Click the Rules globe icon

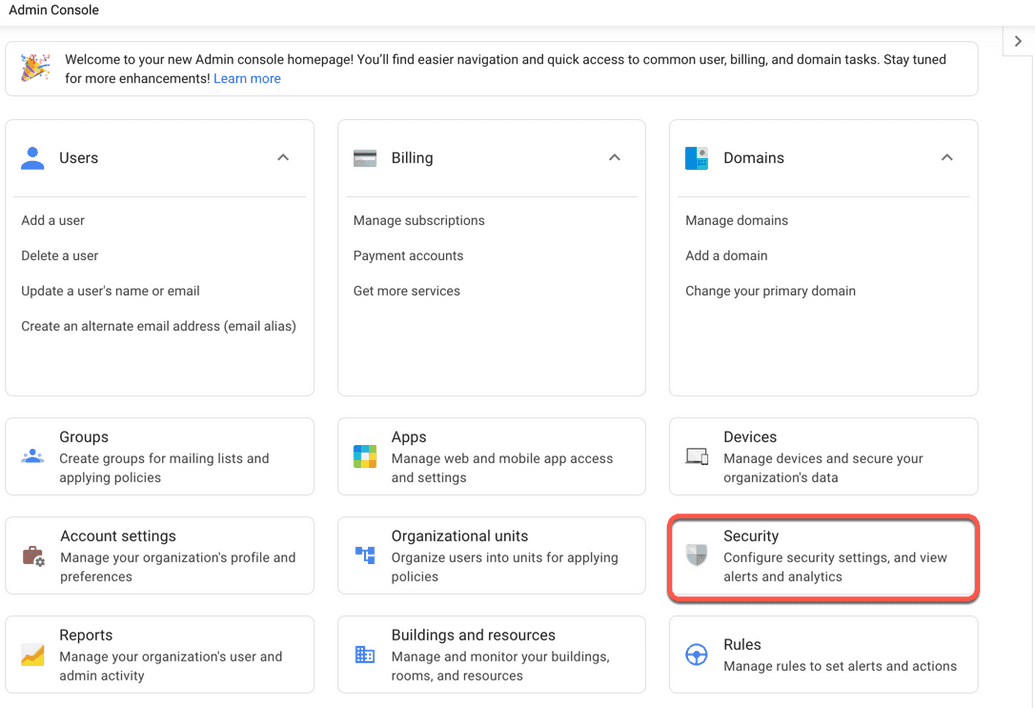(x=698, y=655)
